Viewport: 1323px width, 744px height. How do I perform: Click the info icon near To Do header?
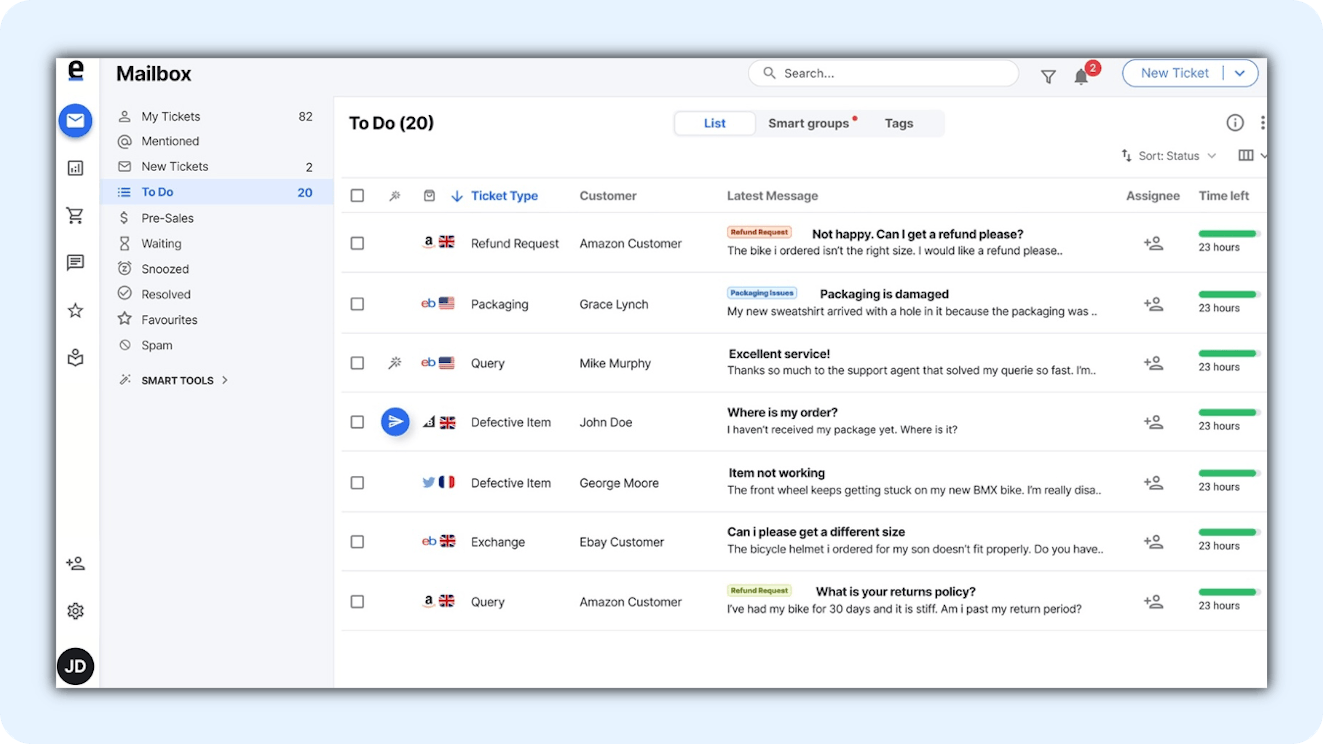point(1235,123)
